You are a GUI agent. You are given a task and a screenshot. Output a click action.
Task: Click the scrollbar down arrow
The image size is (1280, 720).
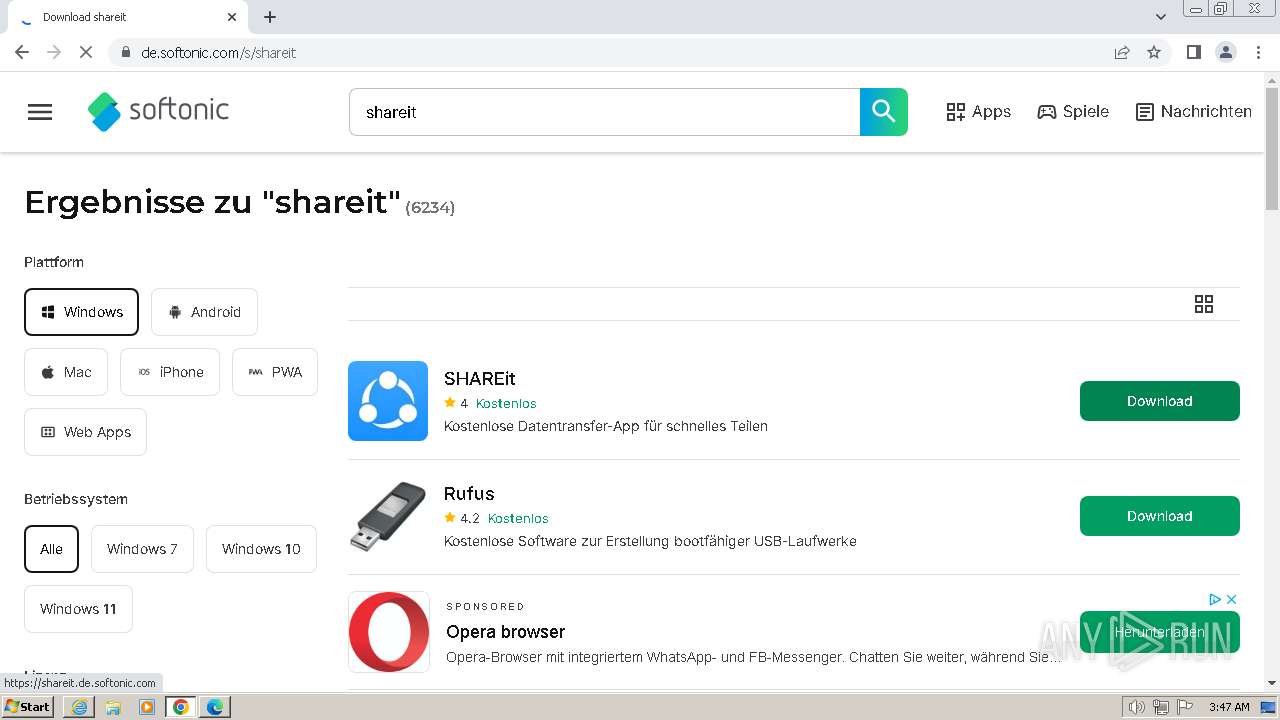click(x=1272, y=684)
